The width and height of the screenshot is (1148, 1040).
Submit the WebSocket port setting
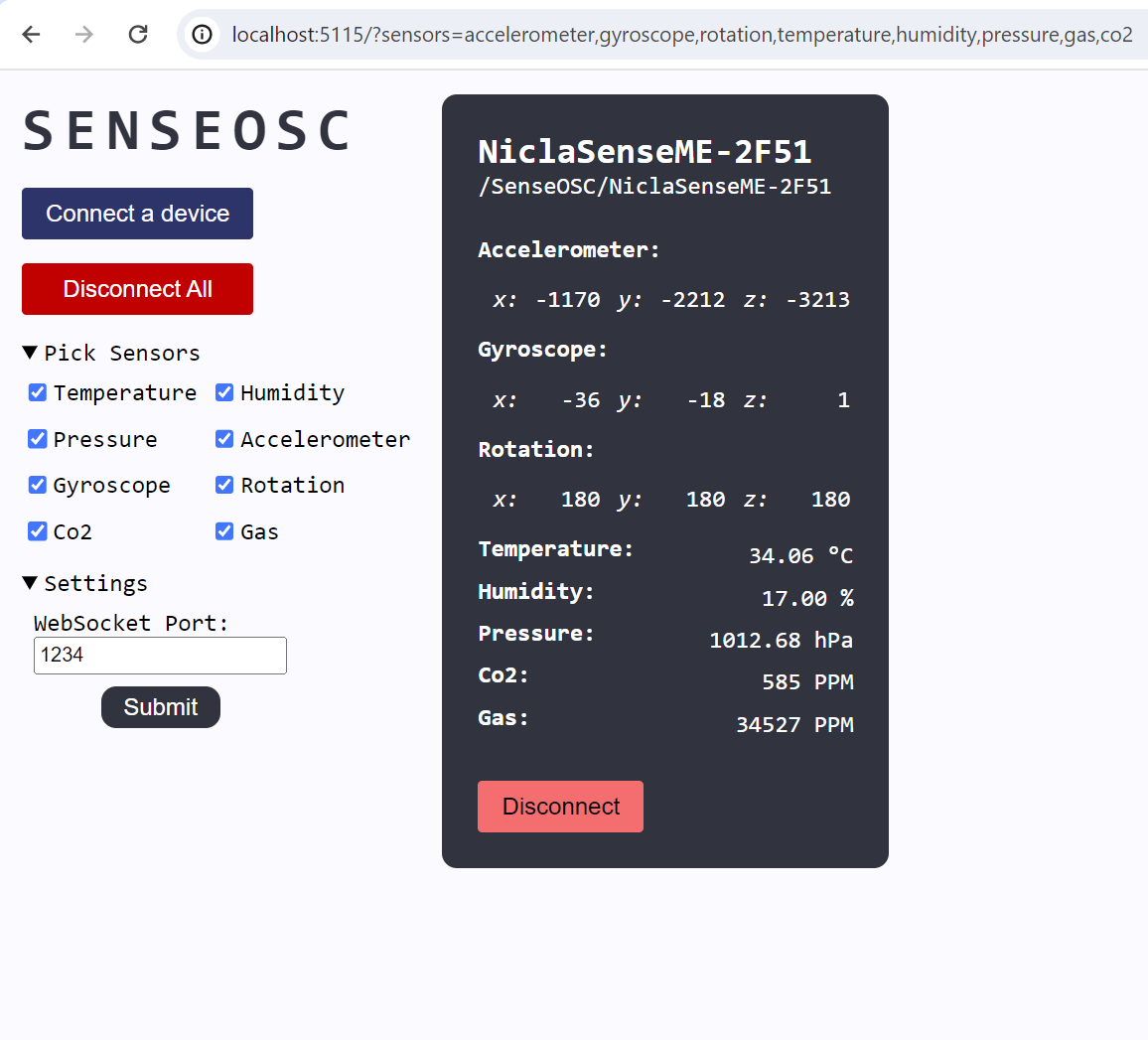pyautogui.click(x=160, y=706)
